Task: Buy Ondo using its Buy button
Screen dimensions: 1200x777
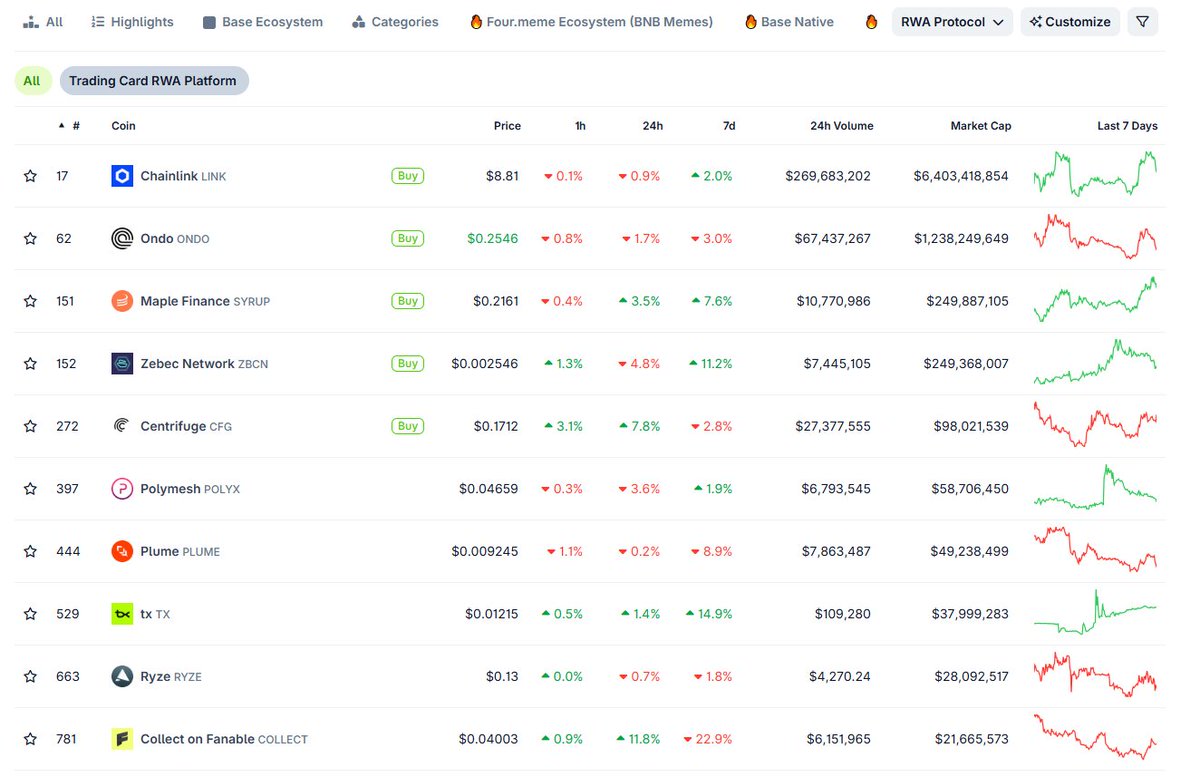Action: (407, 239)
